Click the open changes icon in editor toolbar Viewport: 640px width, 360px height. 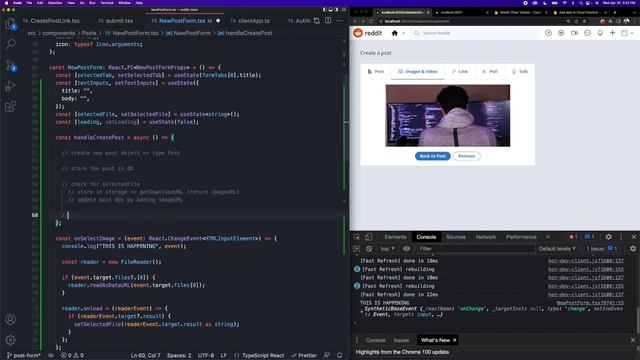[317, 20]
